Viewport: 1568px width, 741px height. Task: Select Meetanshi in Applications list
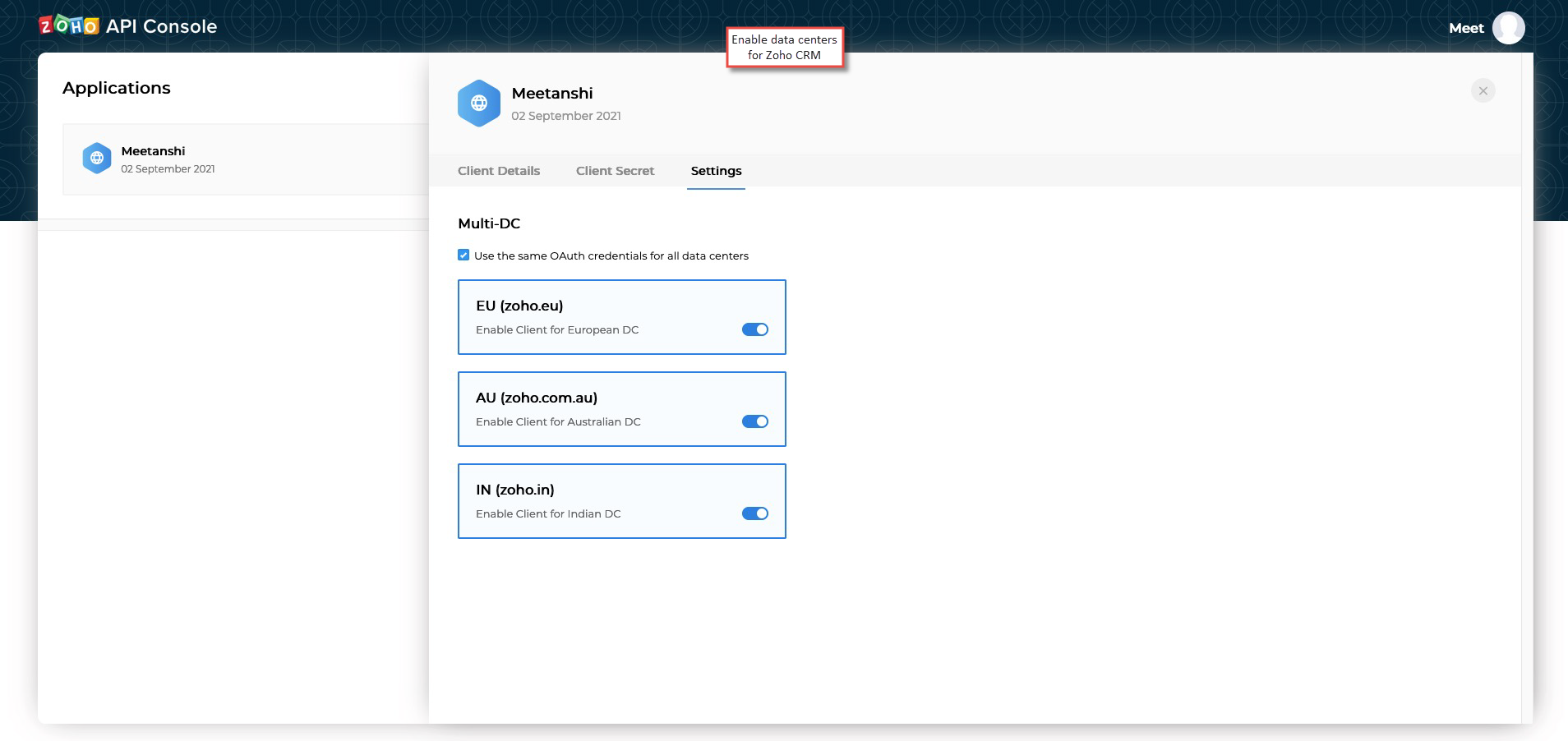[246, 159]
